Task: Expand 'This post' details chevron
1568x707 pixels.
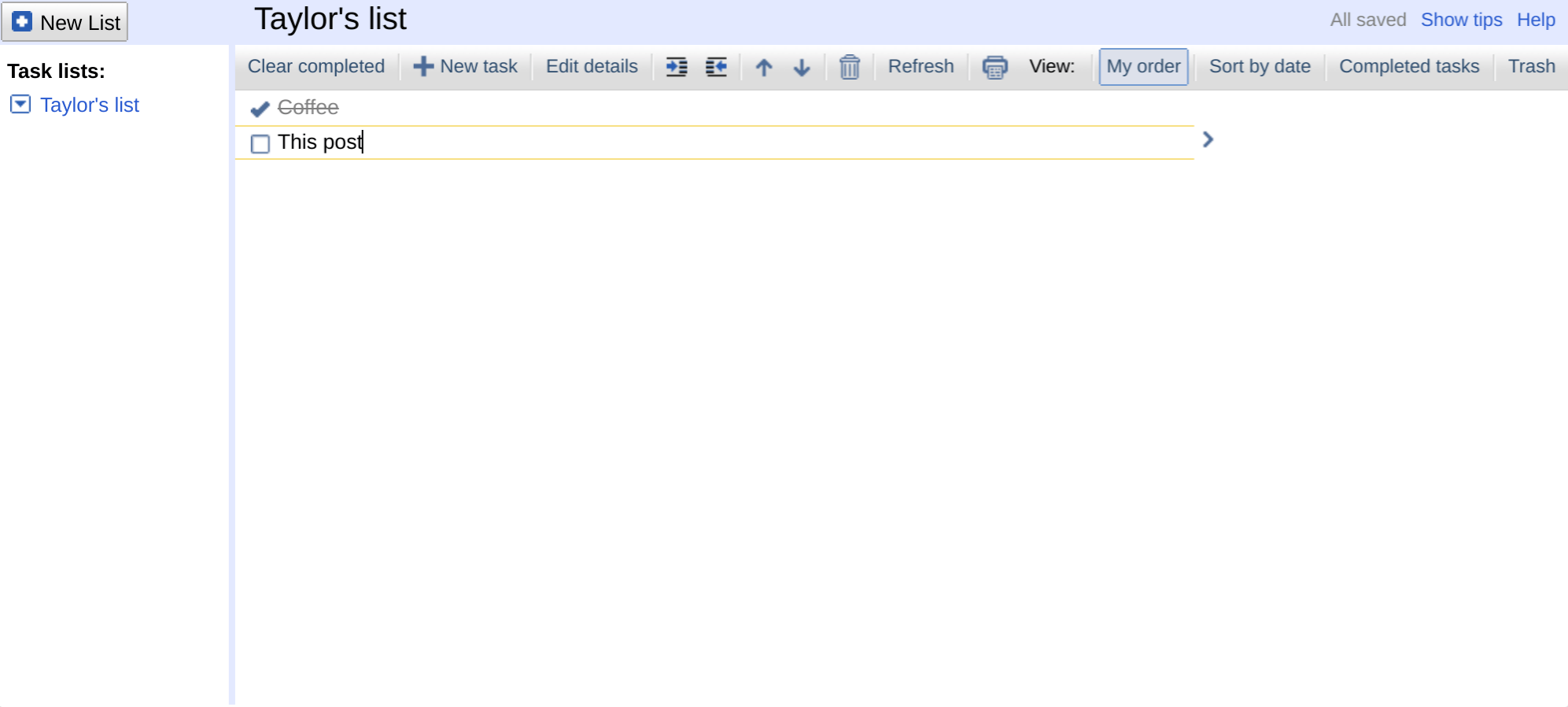Action: click(x=1208, y=139)
